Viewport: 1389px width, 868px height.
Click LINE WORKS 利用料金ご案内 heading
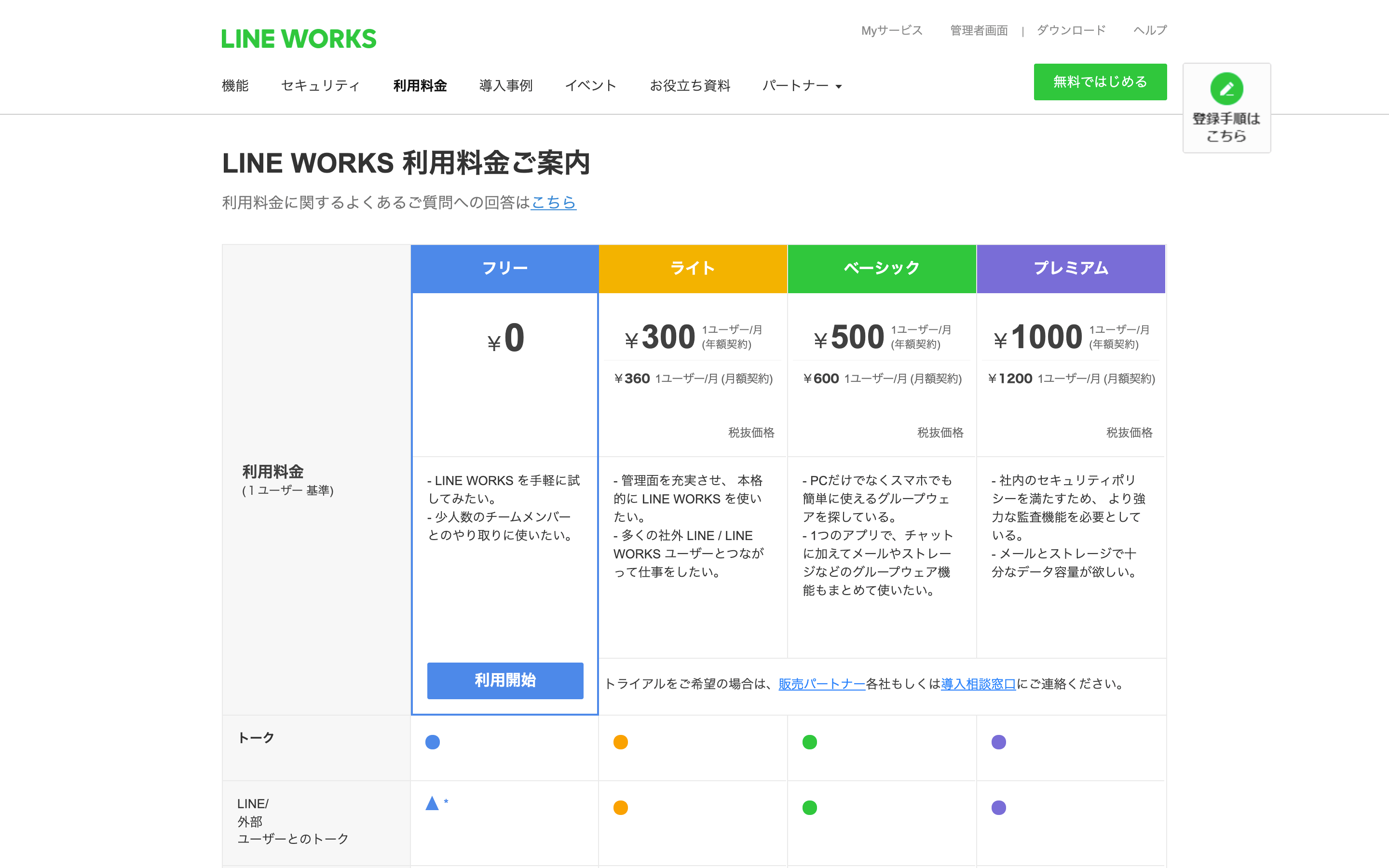(x=406, y=163)
